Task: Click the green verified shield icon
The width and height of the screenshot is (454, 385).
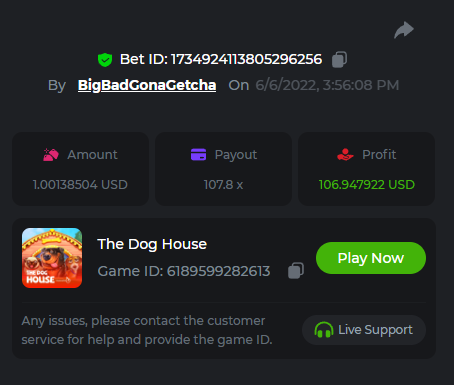Action: [105, 60]
